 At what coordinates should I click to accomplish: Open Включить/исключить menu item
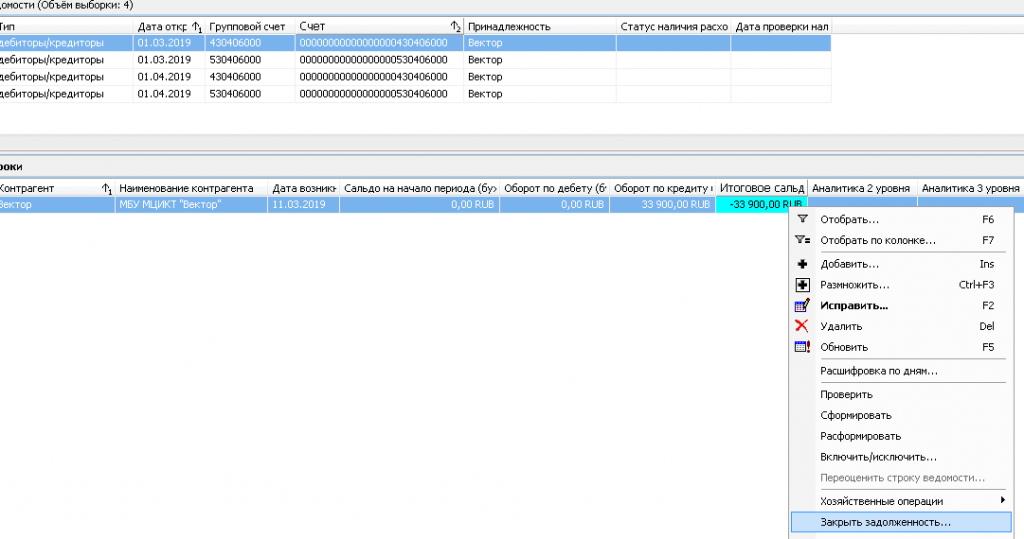click(877, 457)
